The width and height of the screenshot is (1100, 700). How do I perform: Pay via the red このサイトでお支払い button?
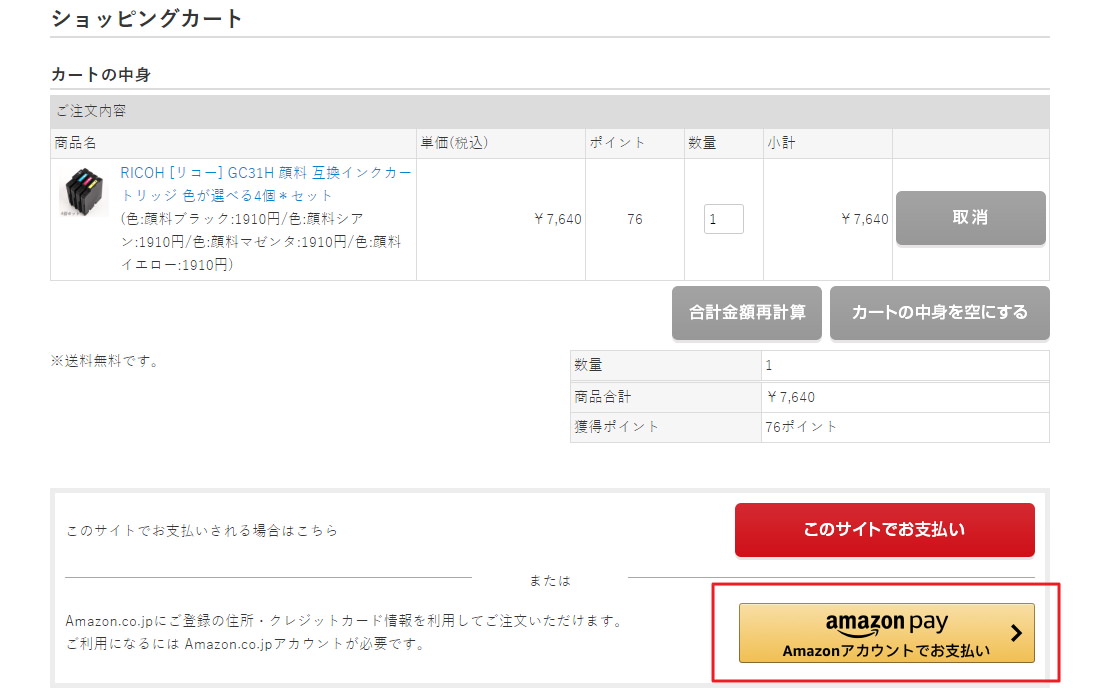tap(884, 529)
